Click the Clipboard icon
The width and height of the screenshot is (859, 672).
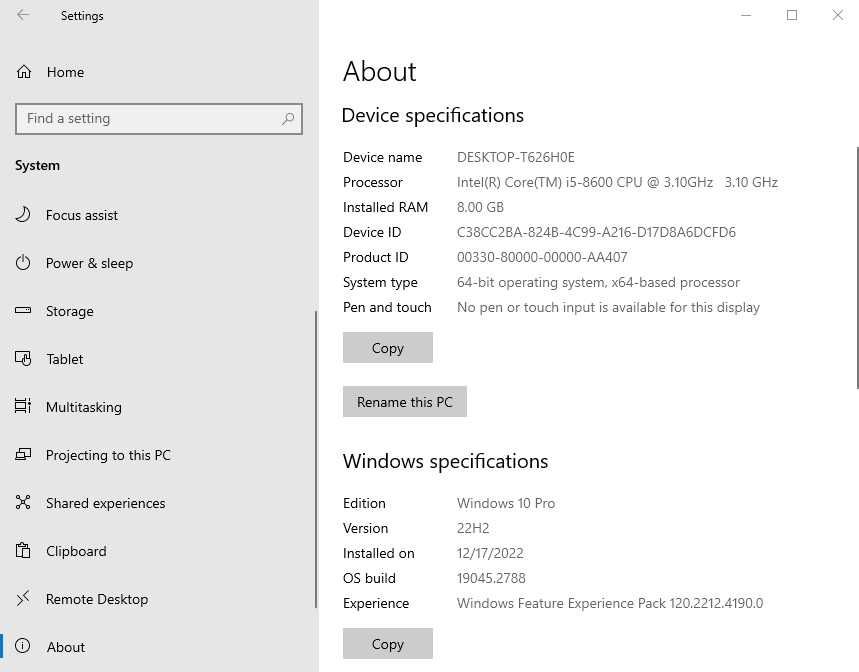(x=23, y=551)
